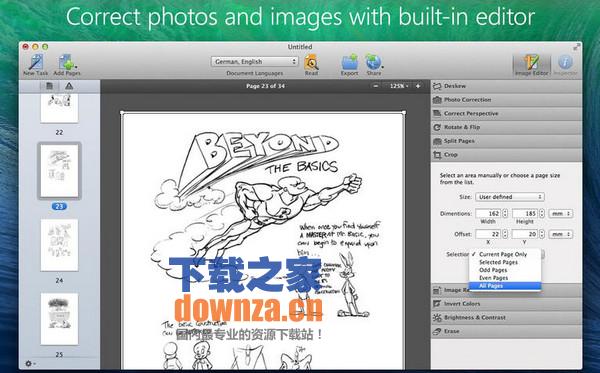Screen dimensions: 600x373
Task: Click the Height stepper arrows
Action: 542,213
